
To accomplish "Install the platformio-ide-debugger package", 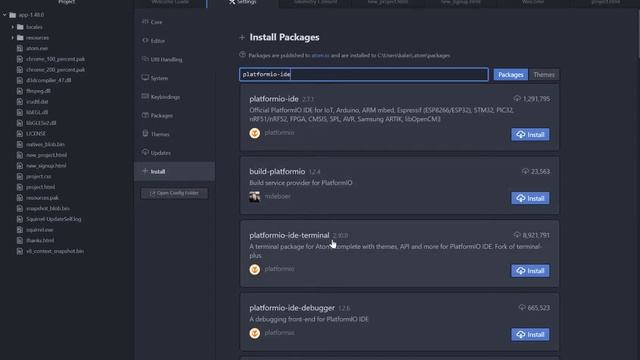I will tap(530, 334).
